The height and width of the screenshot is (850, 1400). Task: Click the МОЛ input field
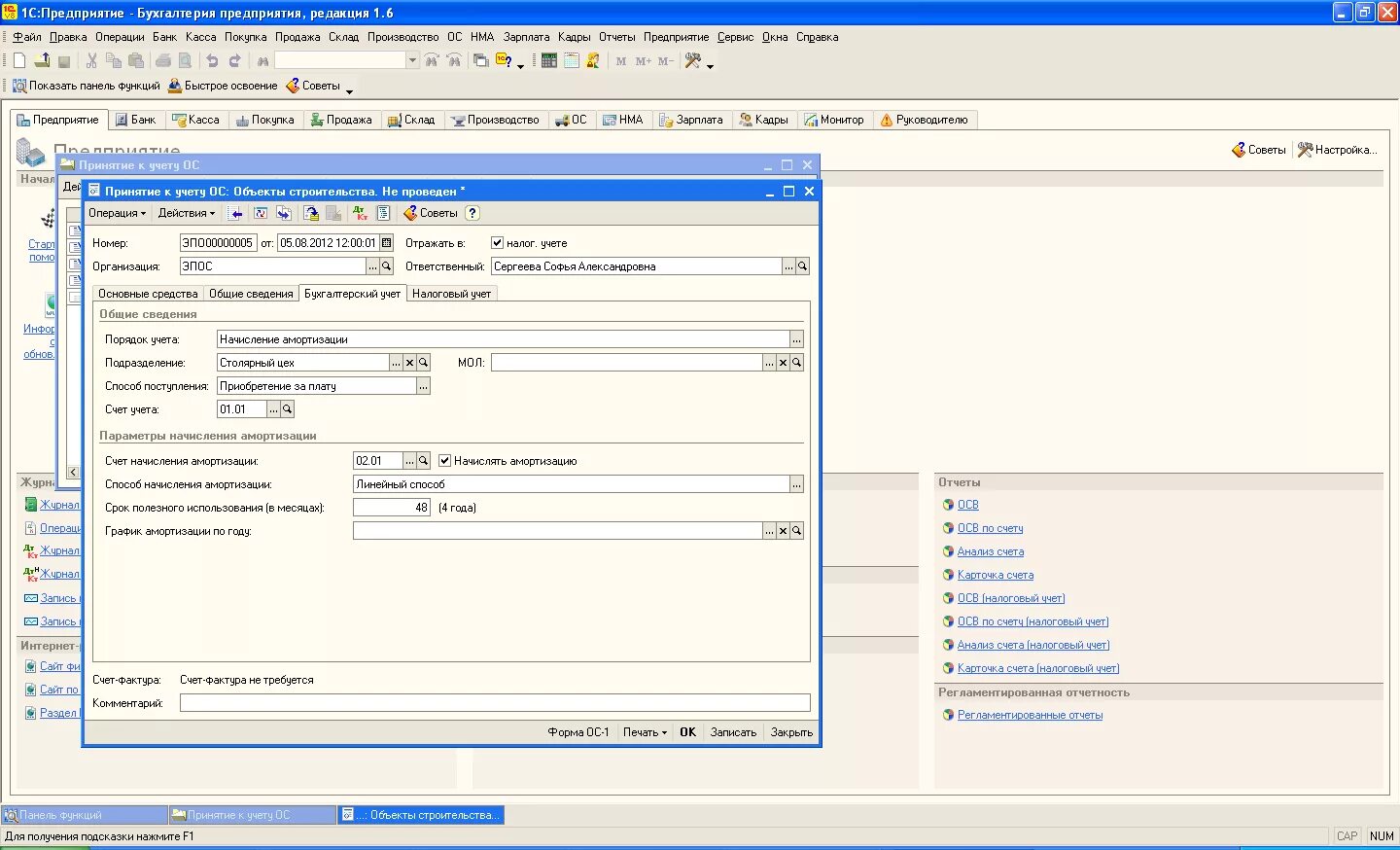626,363
